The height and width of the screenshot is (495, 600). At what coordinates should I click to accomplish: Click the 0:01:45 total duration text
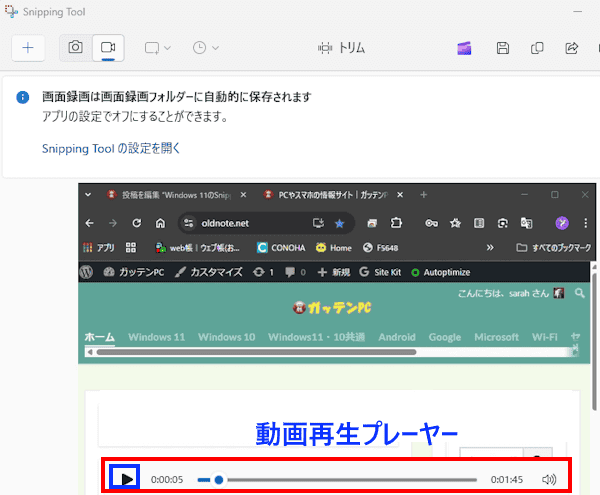[507, 480]
